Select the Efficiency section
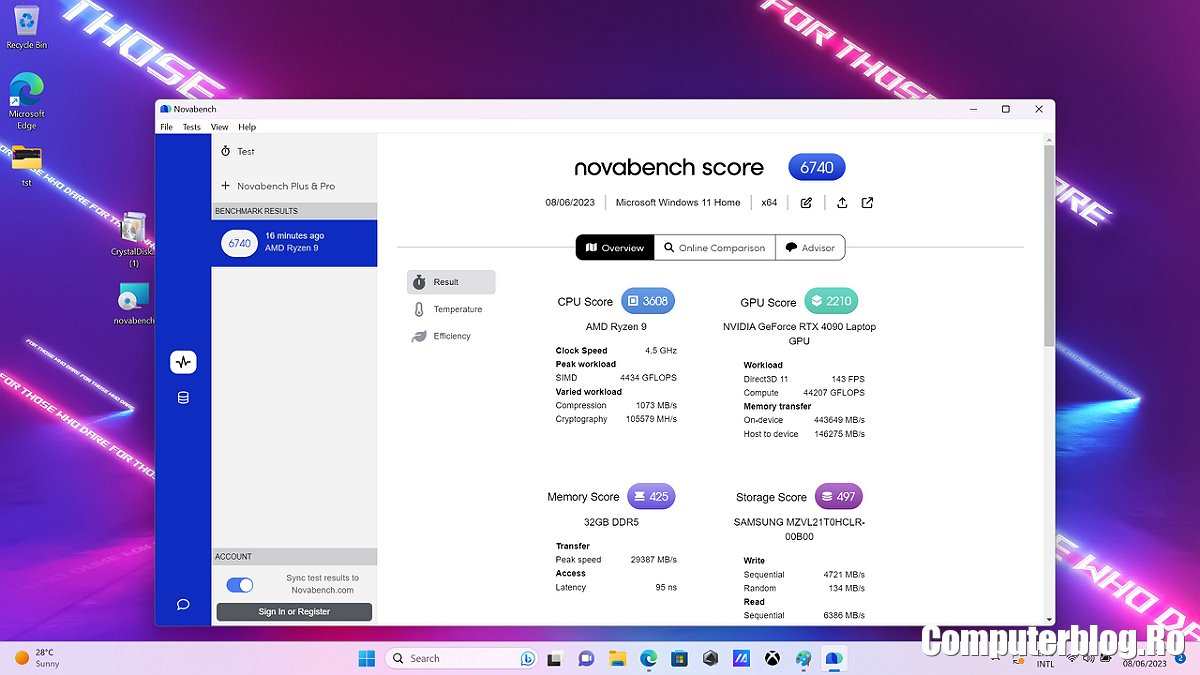 450,337
